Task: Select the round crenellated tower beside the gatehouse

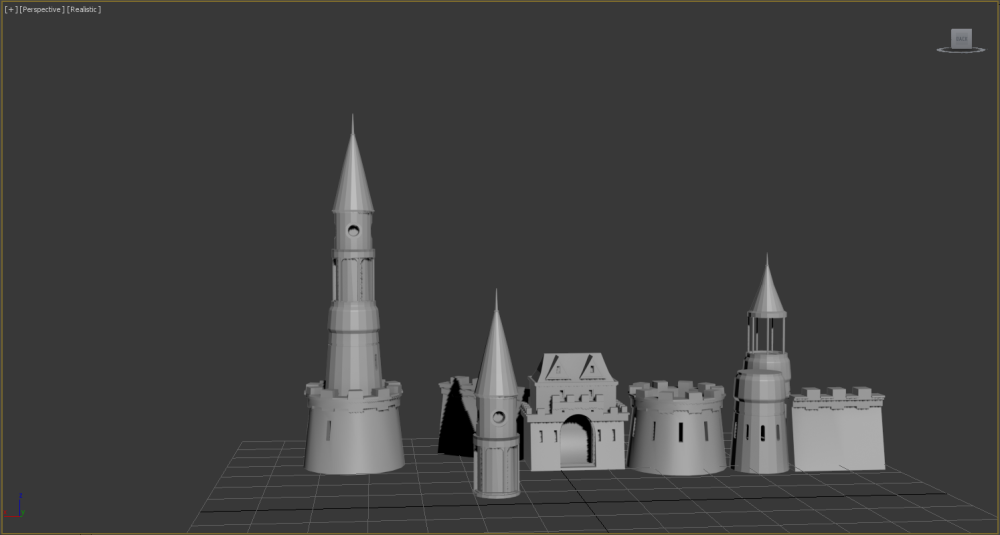Action: point(677,427)
